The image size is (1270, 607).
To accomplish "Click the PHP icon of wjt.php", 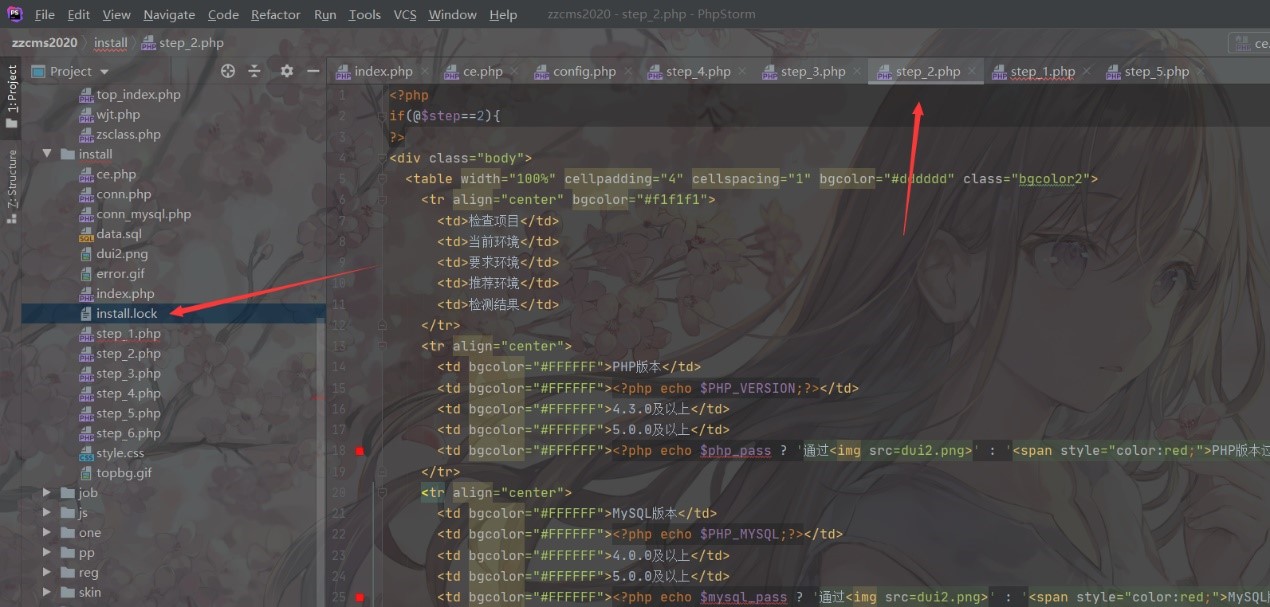I will pyautogui.click(x=86, y=115).
